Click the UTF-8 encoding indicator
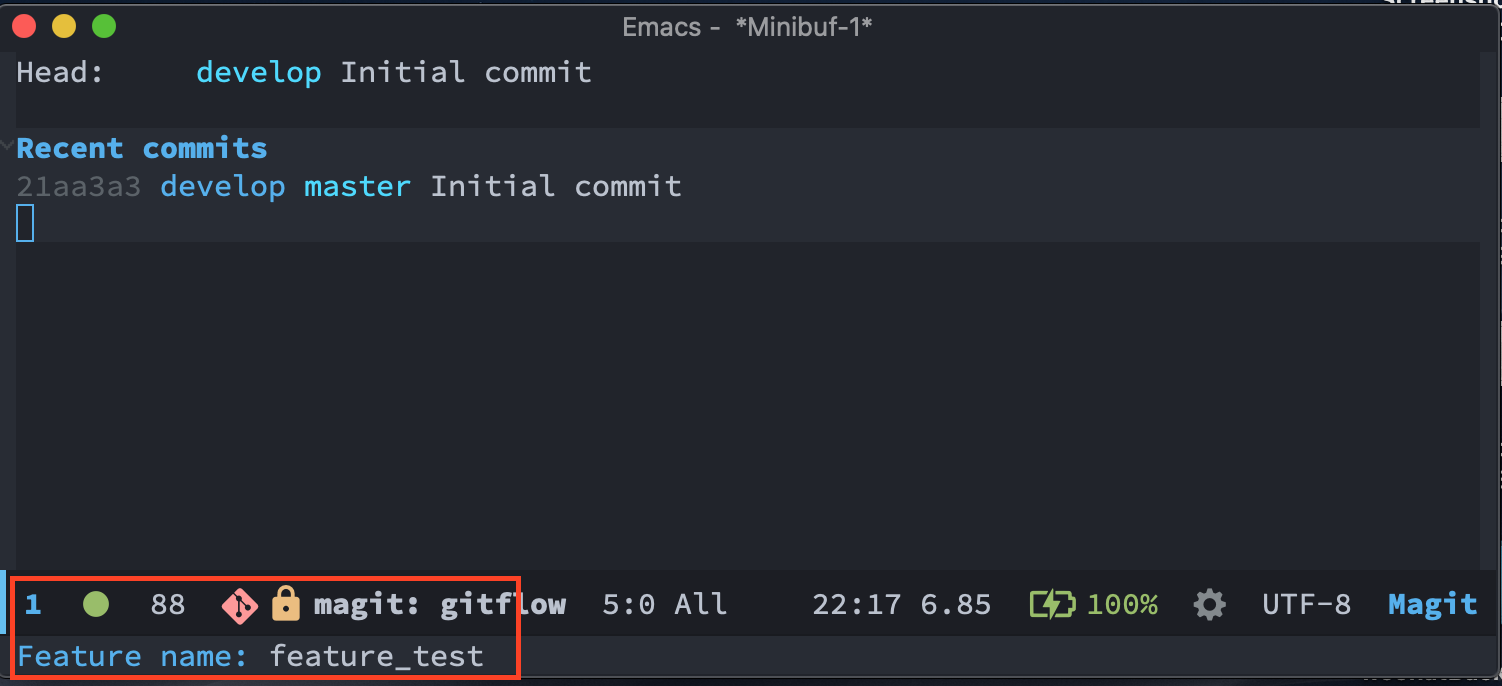 point(1306,604)
